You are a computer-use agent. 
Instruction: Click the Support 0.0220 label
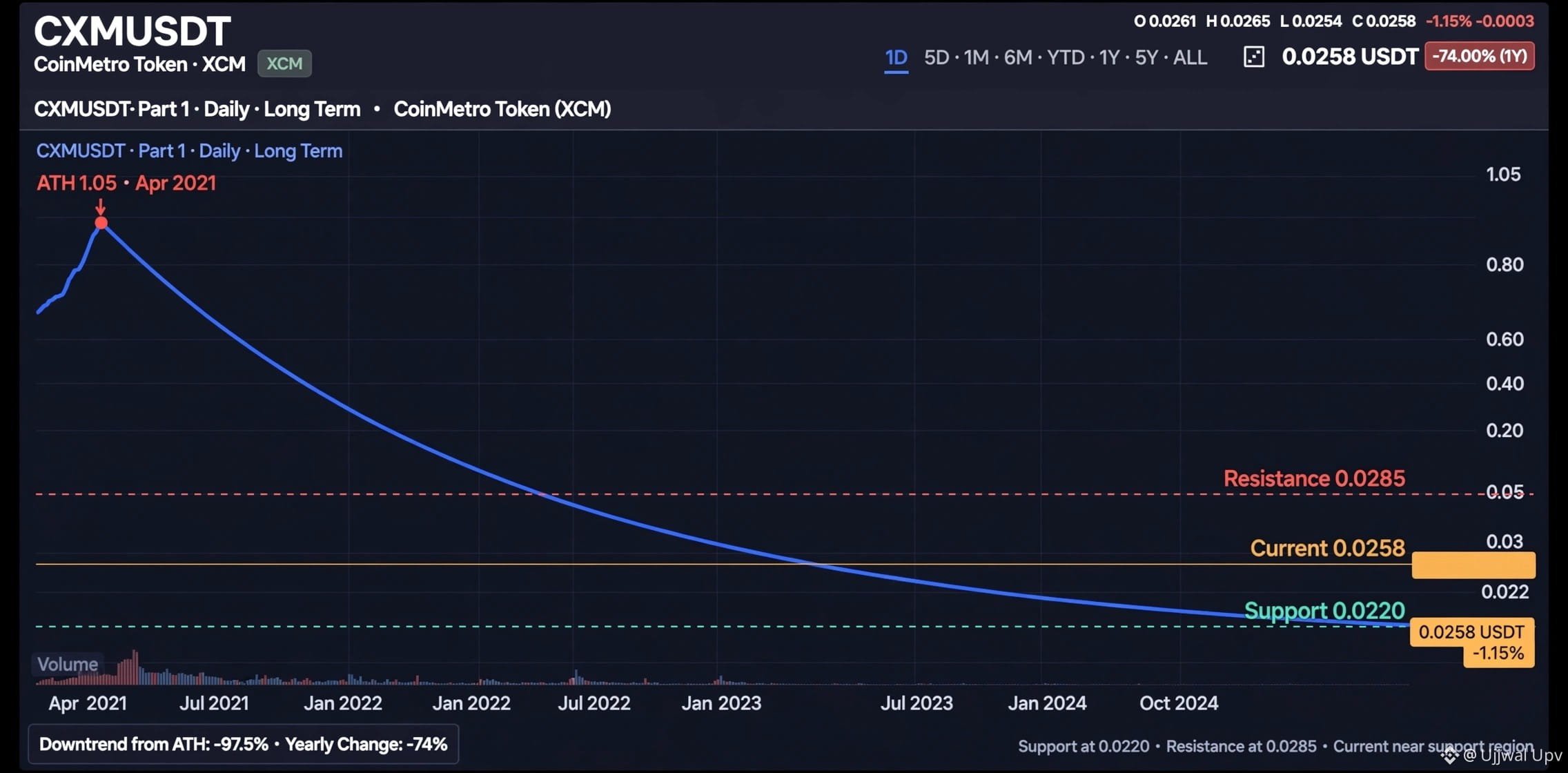(x=1324, y=611)
